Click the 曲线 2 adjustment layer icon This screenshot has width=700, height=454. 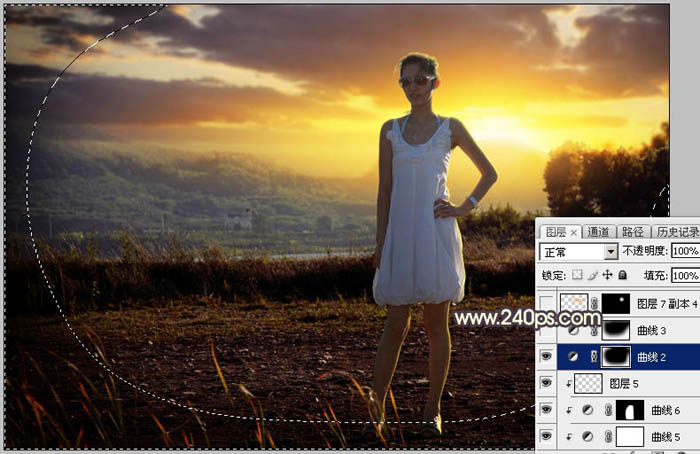[573, 356]
